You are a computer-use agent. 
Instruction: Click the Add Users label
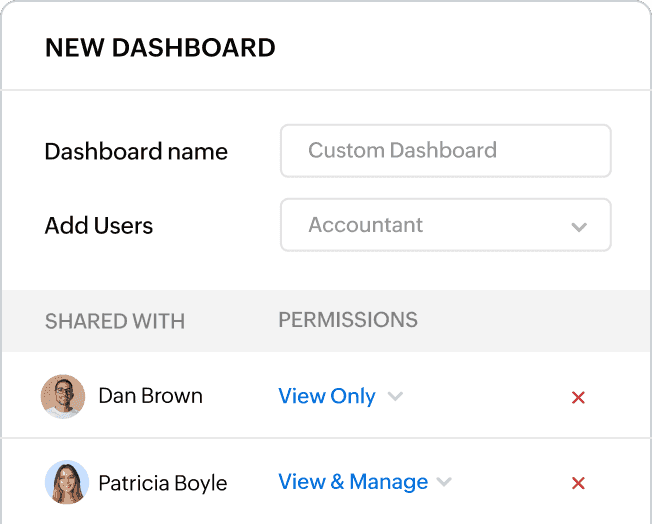pyautogui.click(x=99, y=226)
